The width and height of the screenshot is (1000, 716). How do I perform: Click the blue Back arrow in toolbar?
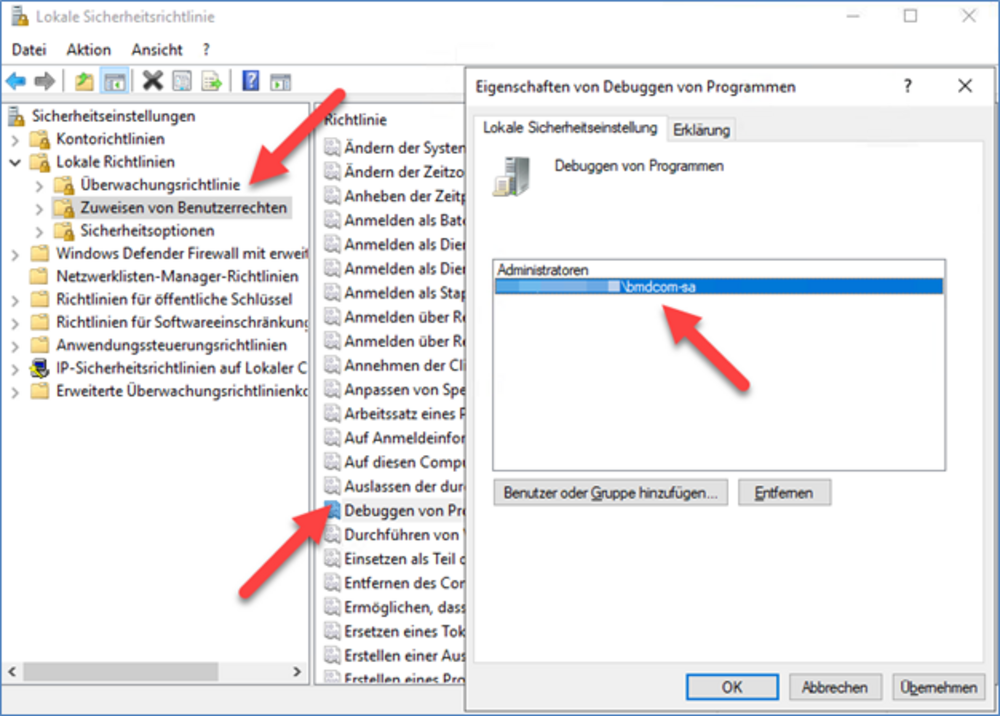point(16,81)
